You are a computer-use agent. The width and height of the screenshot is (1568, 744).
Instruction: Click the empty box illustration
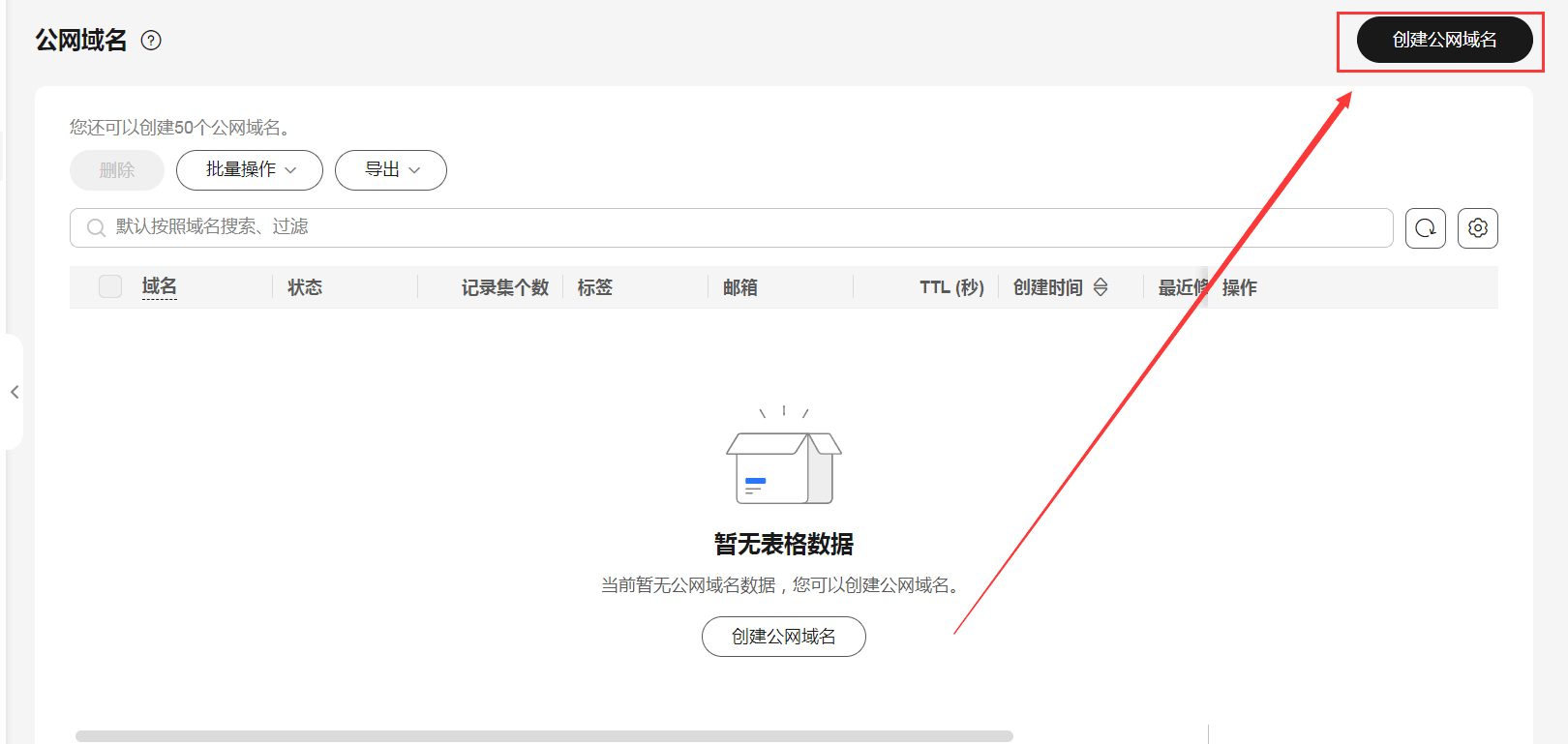(784, 464)
